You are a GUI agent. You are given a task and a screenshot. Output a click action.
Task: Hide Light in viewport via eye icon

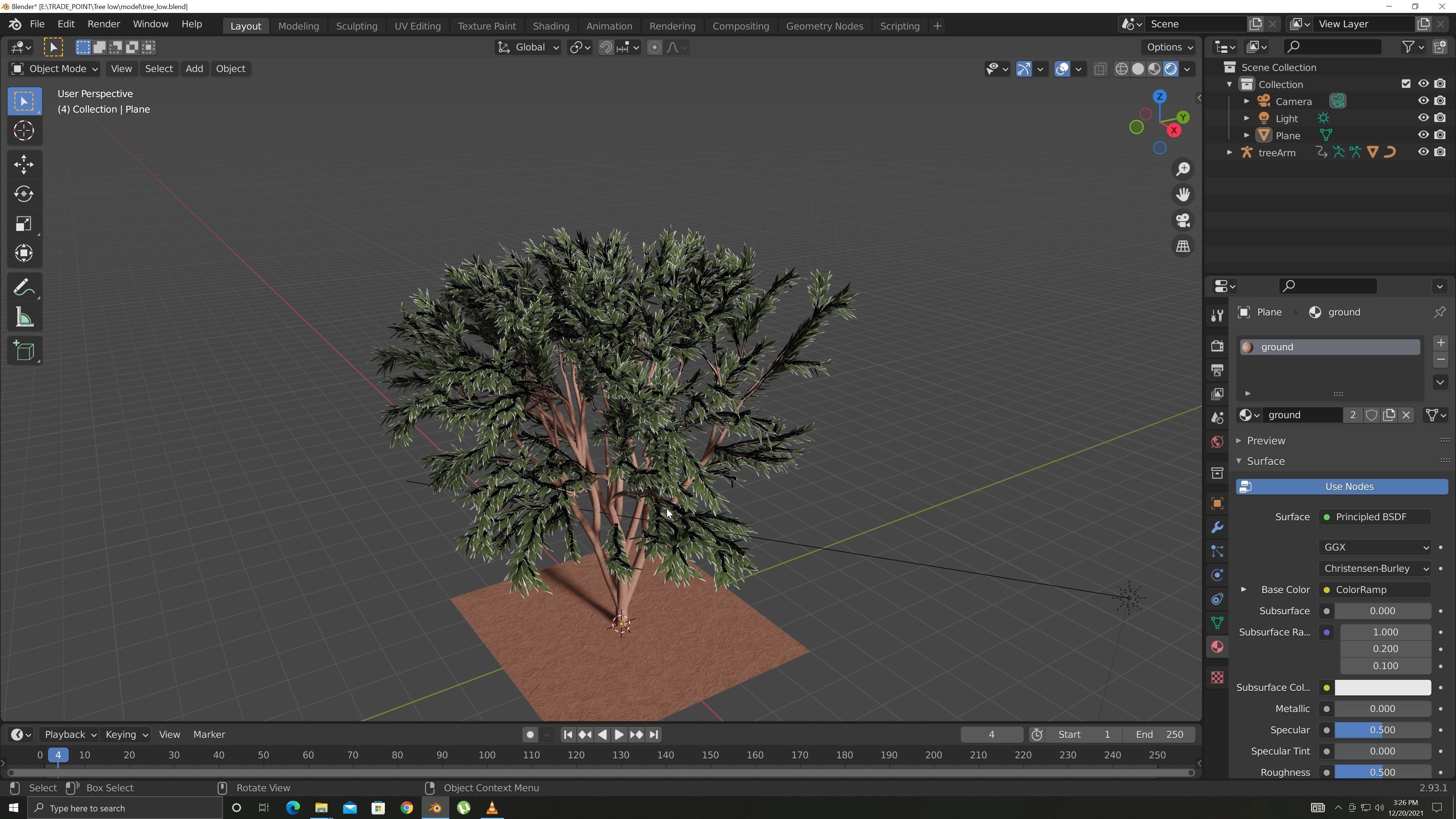pos(1423,118)
